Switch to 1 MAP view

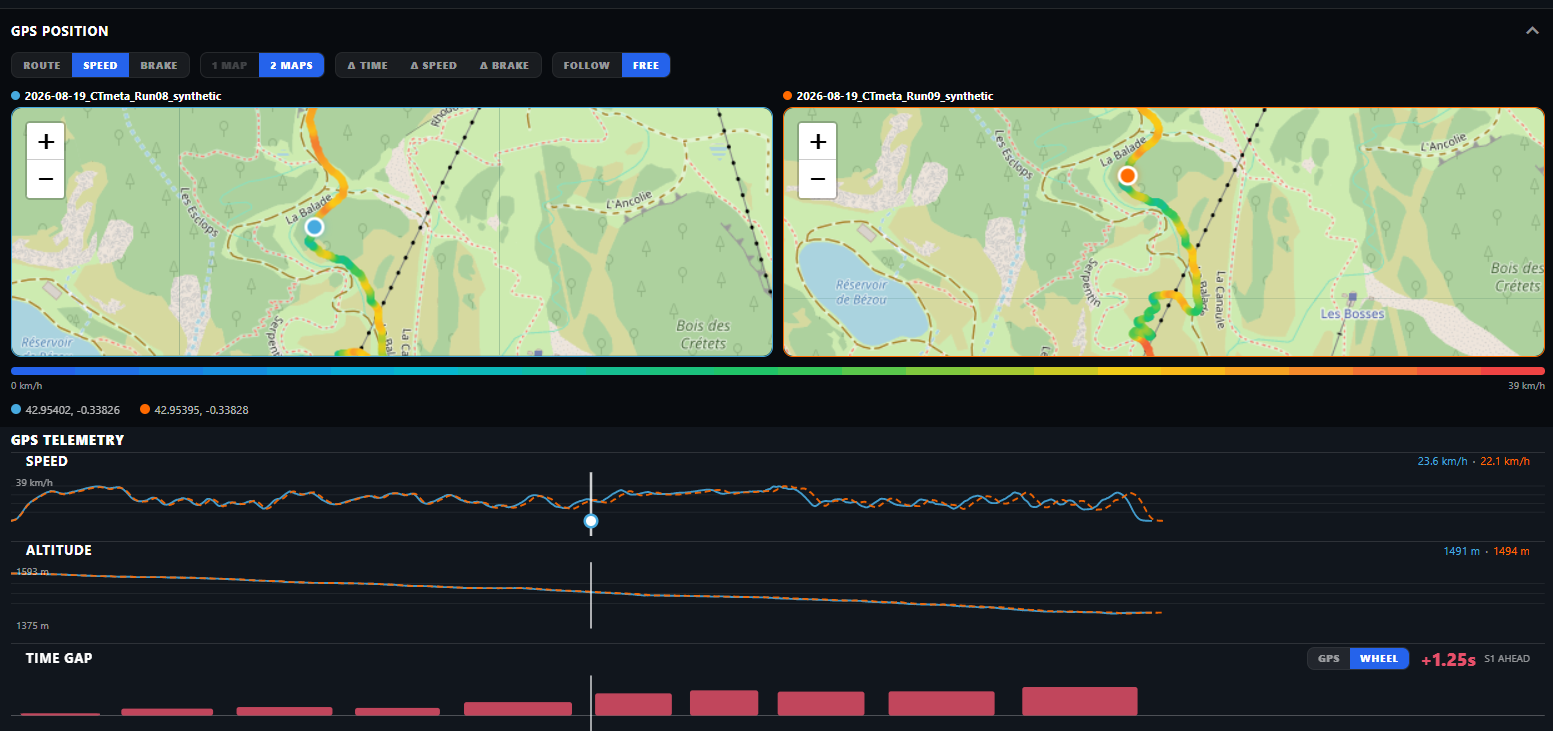(x=229, y=65)
